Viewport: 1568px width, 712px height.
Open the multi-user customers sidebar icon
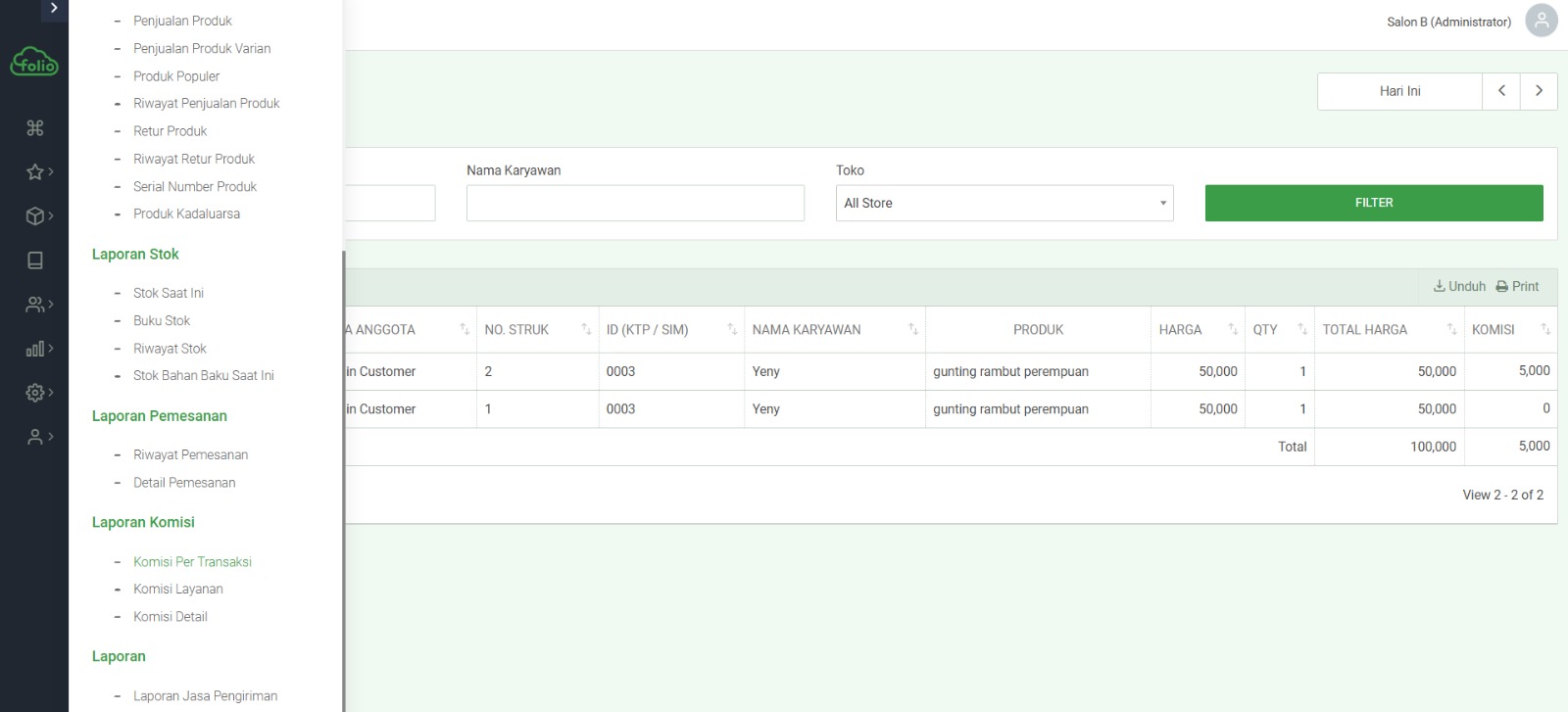[x=37, y=305]
